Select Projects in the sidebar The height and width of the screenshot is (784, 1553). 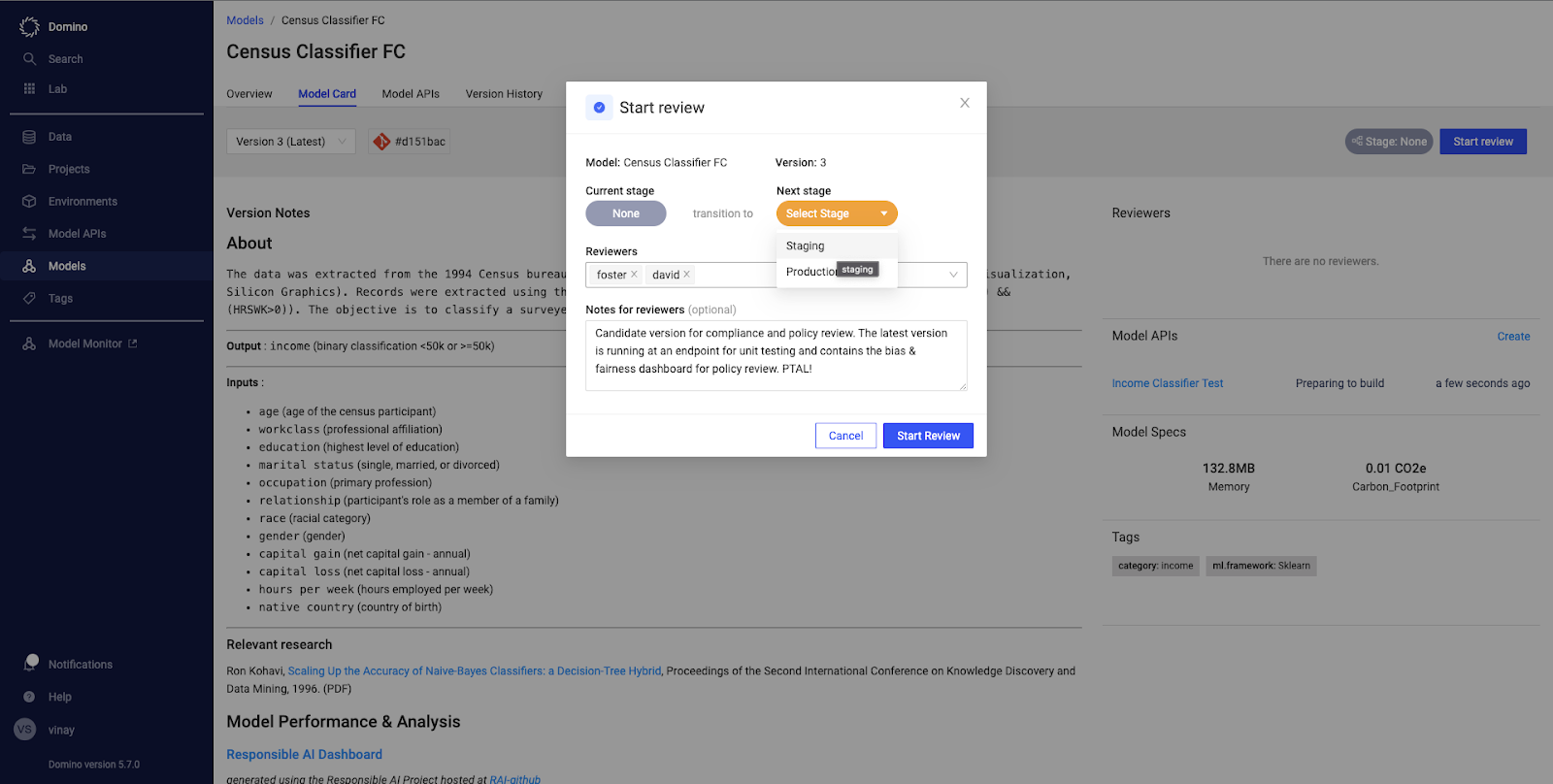tap(69, 169)
